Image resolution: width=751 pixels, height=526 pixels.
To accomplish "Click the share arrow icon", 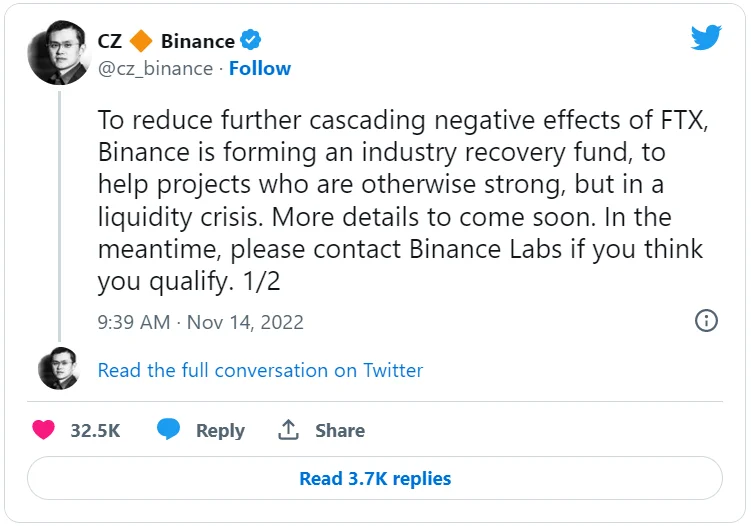I will coord(289,430).
